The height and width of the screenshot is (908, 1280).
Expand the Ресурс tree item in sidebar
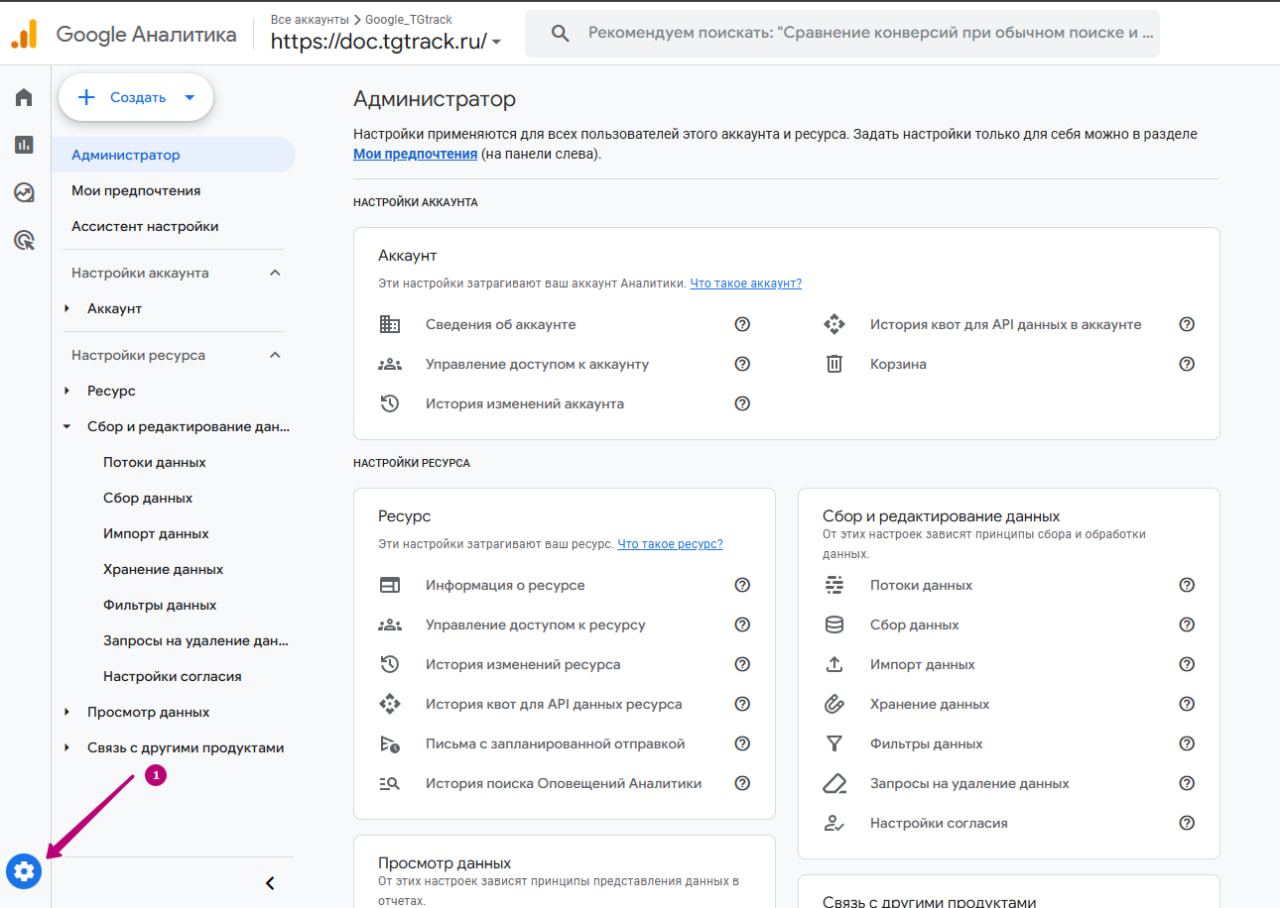(67, 391)
